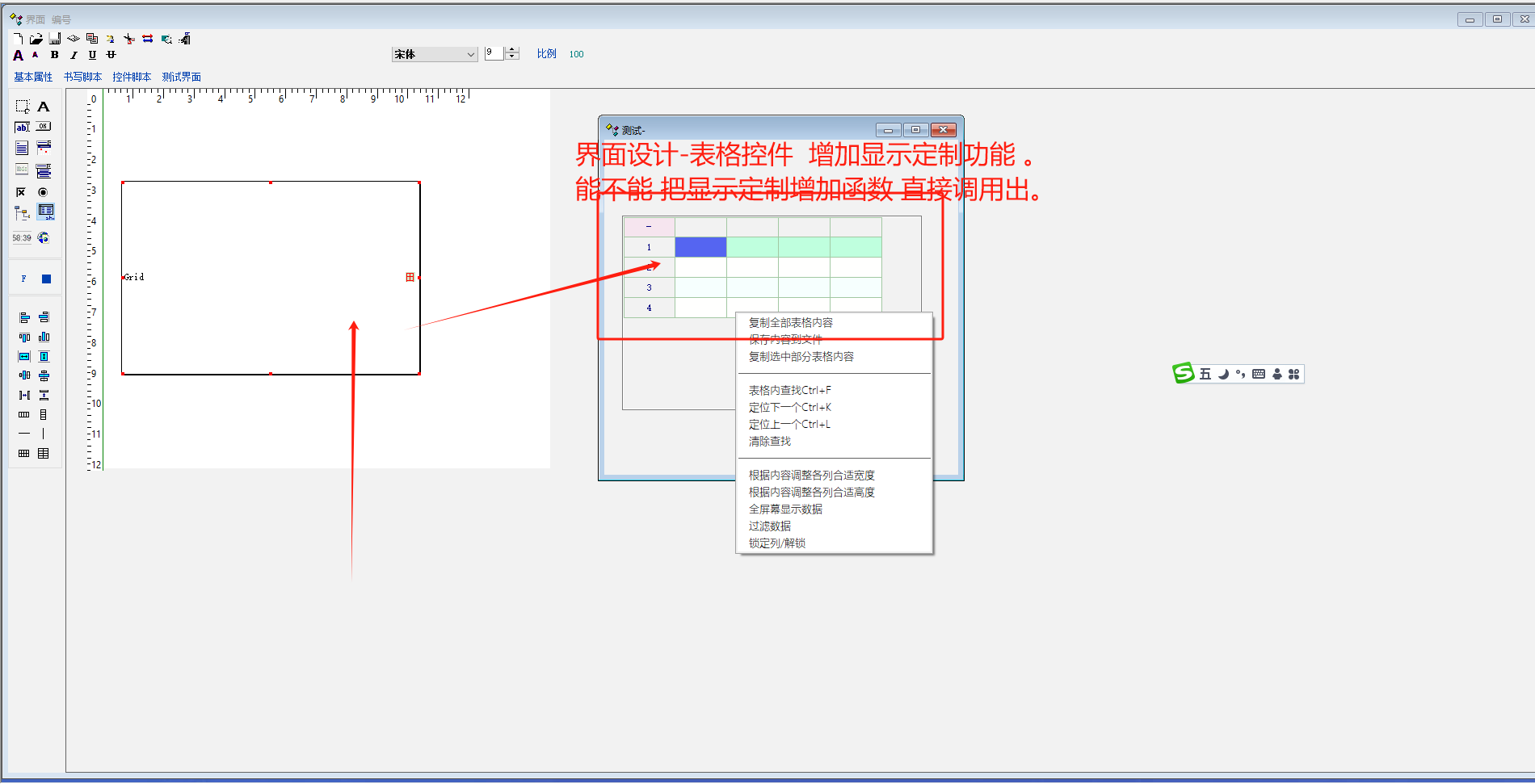Toggle underline text style
The height and width of the screenshot is (784, 1535).
[x=92, y=55]
